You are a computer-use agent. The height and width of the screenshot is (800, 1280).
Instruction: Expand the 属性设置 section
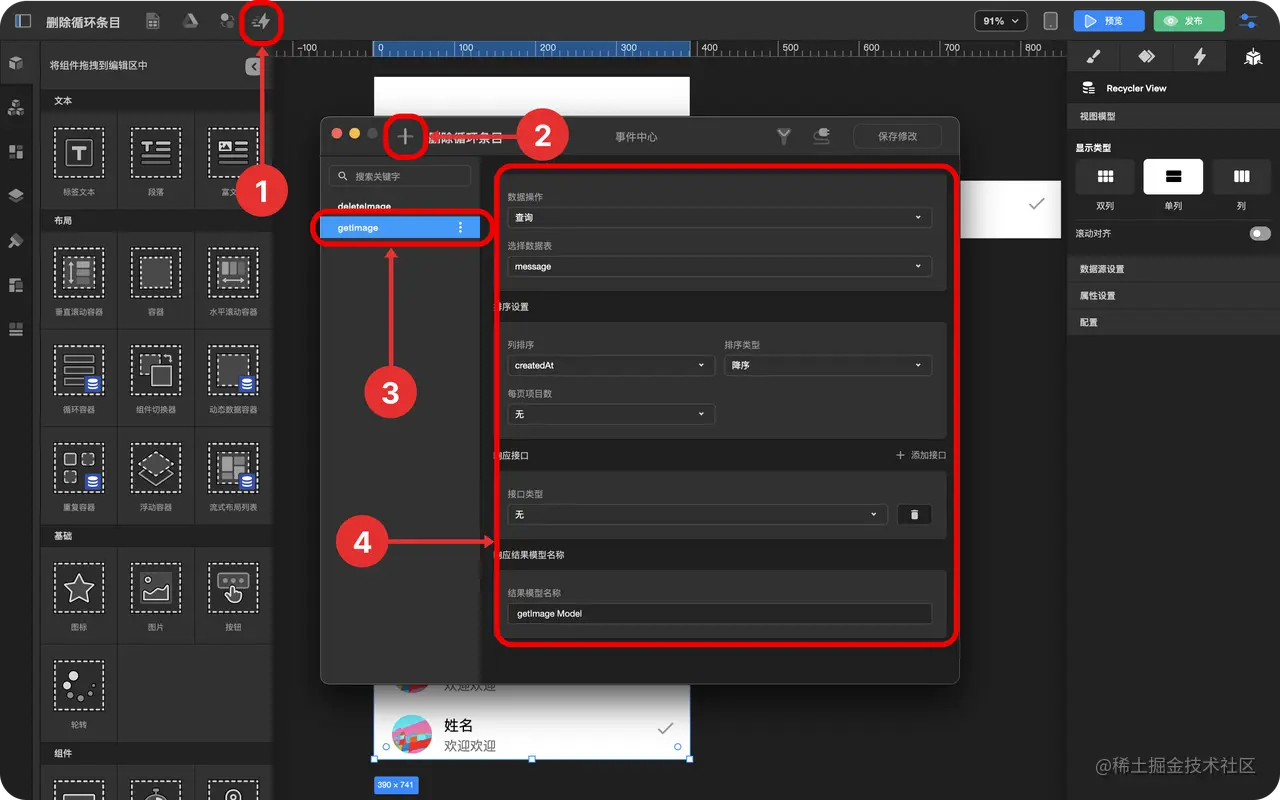coord(1173,296)
